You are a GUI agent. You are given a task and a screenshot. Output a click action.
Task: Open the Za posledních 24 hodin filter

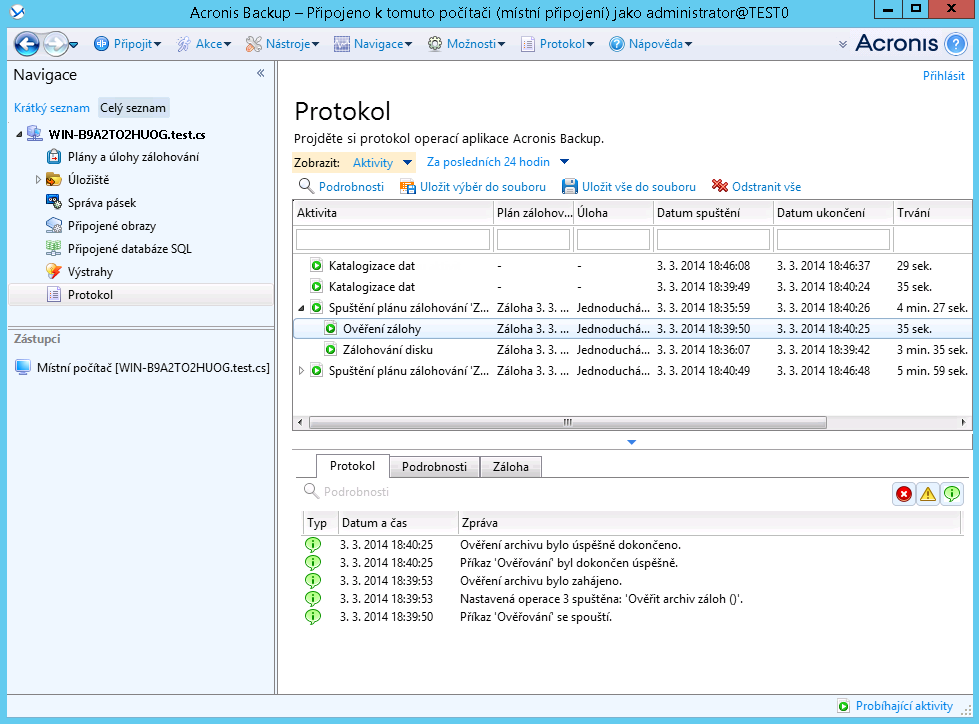tap(498, 162)
